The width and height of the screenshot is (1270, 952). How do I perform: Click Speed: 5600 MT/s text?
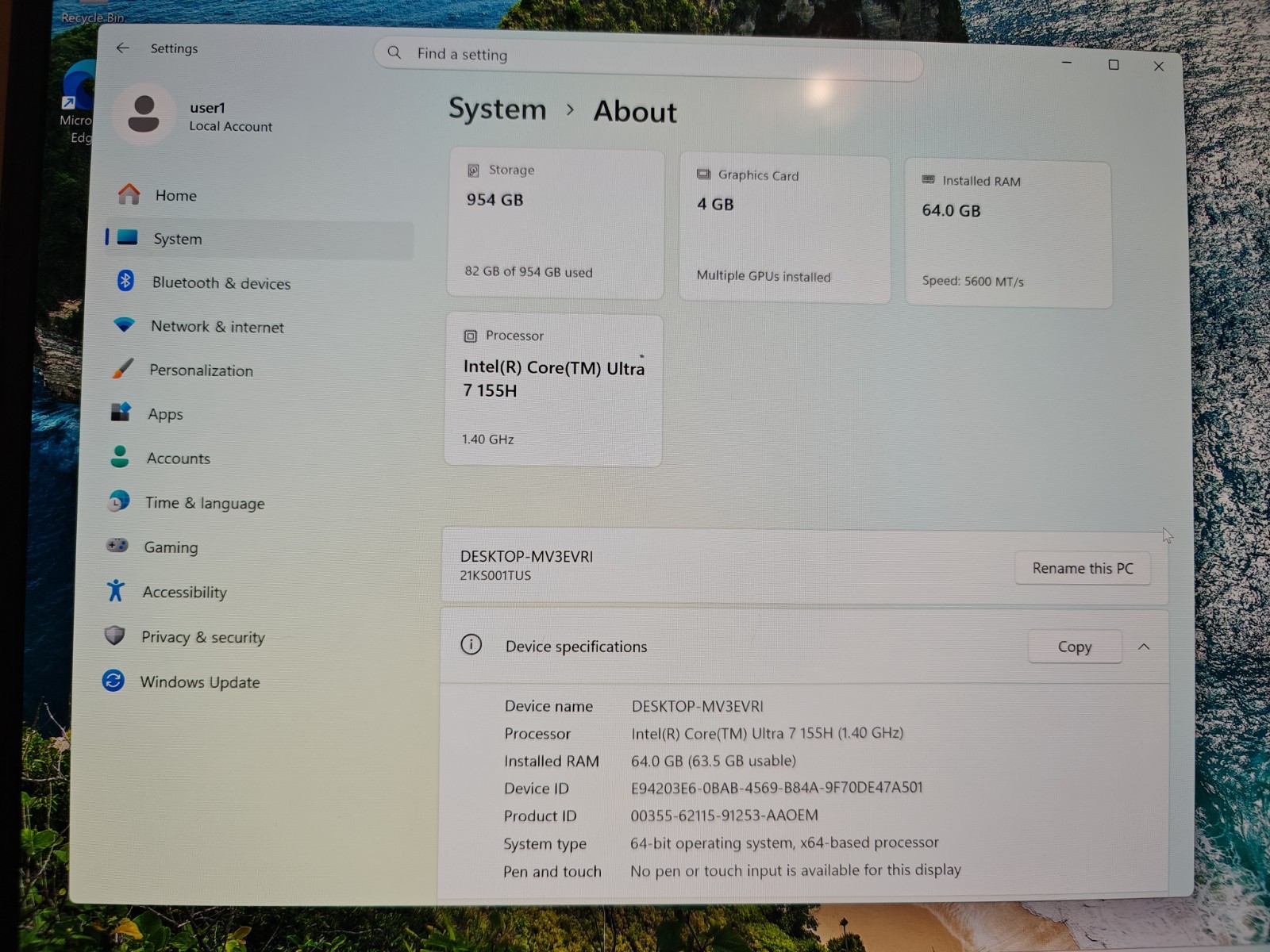(973, 281)
